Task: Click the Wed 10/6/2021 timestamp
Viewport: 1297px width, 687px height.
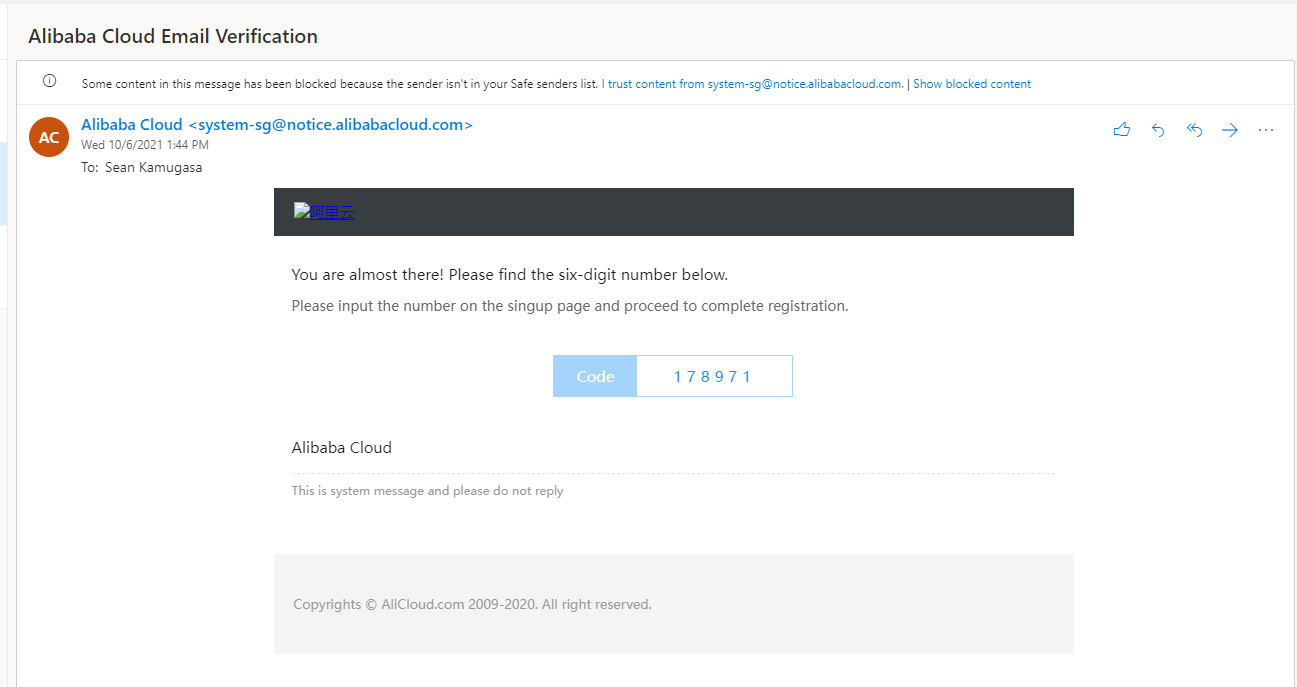Action: pyautogui.click(x=144, y=146)
